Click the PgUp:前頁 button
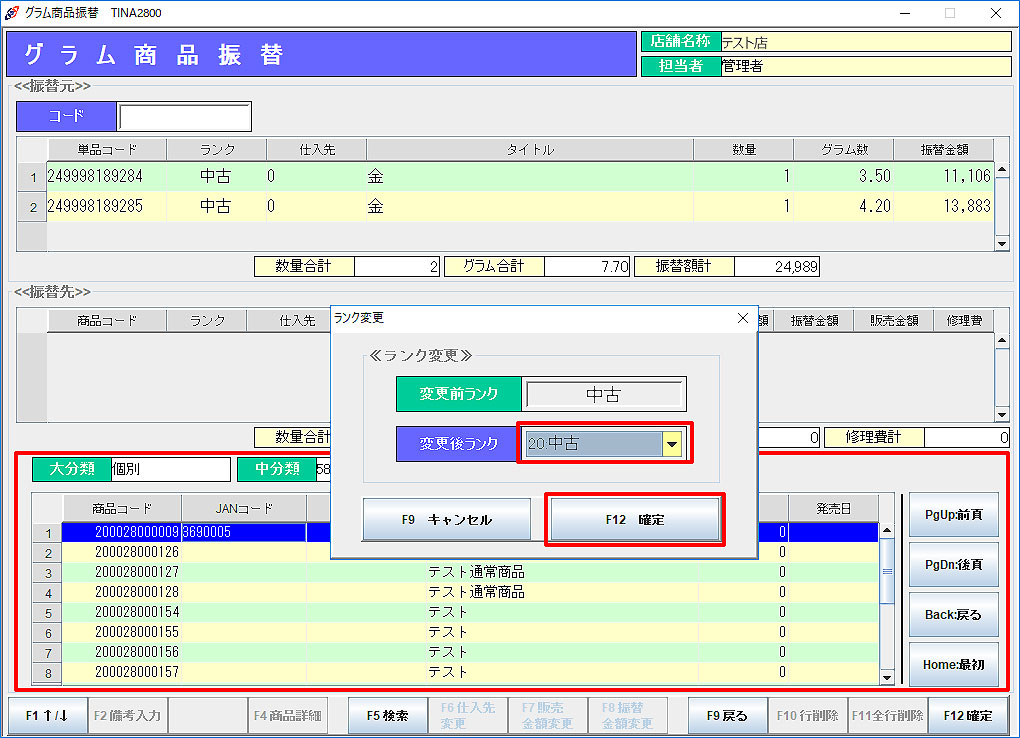The image size is (1020, 738). tap(953, 514)
